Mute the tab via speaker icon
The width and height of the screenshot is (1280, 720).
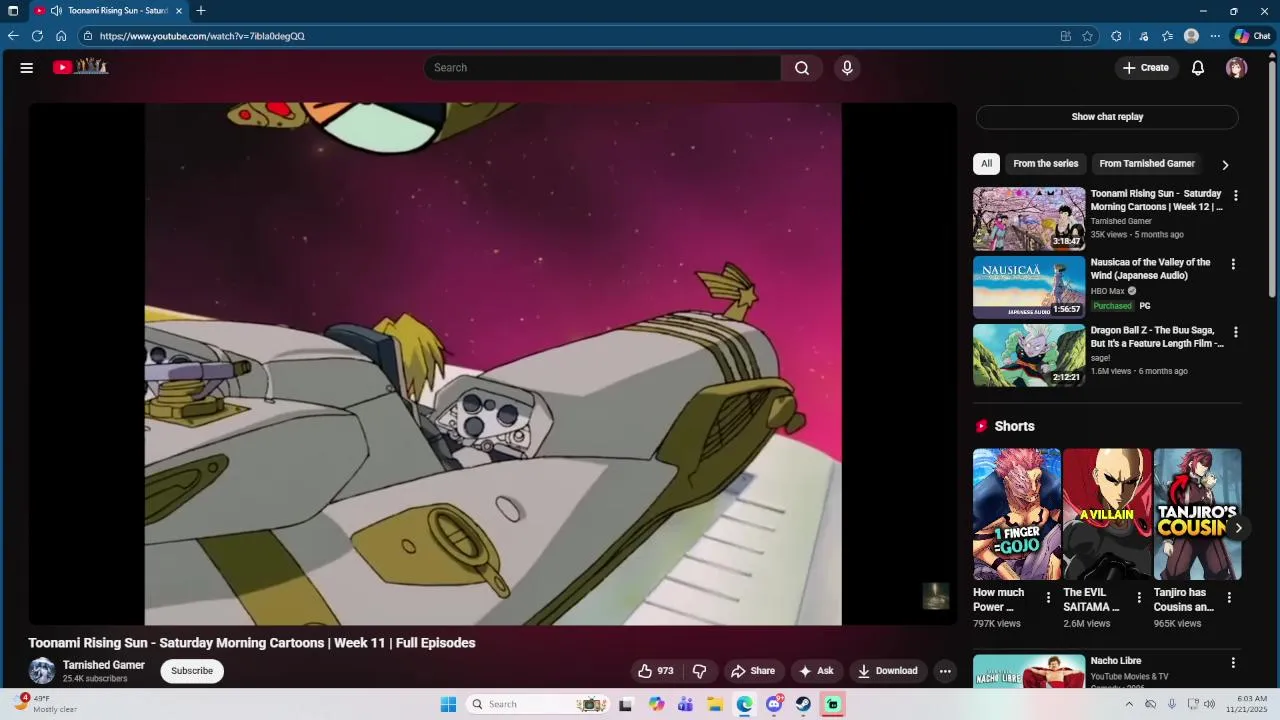[56, 11]
